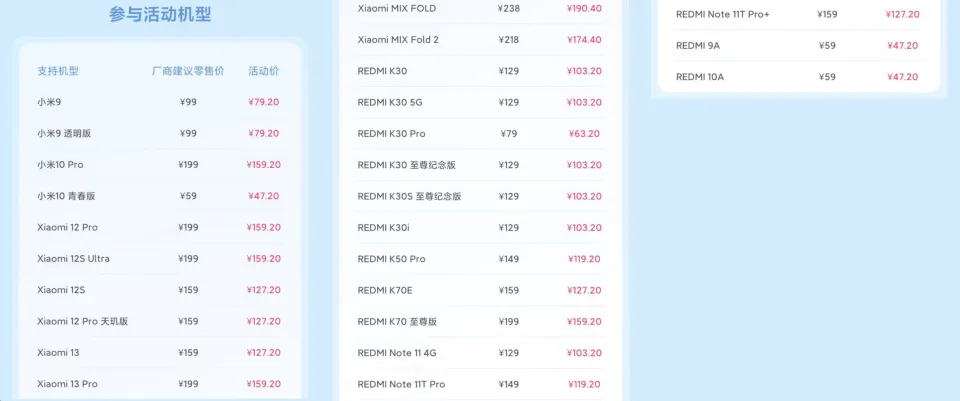Viewport: 960px width, 401px height.
Task: Click the REDMI Note 11 4G model name
Action: tap(397, 353)
